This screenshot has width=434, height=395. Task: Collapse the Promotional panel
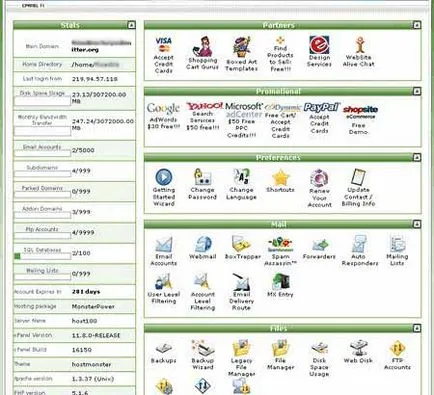point(417,91)
